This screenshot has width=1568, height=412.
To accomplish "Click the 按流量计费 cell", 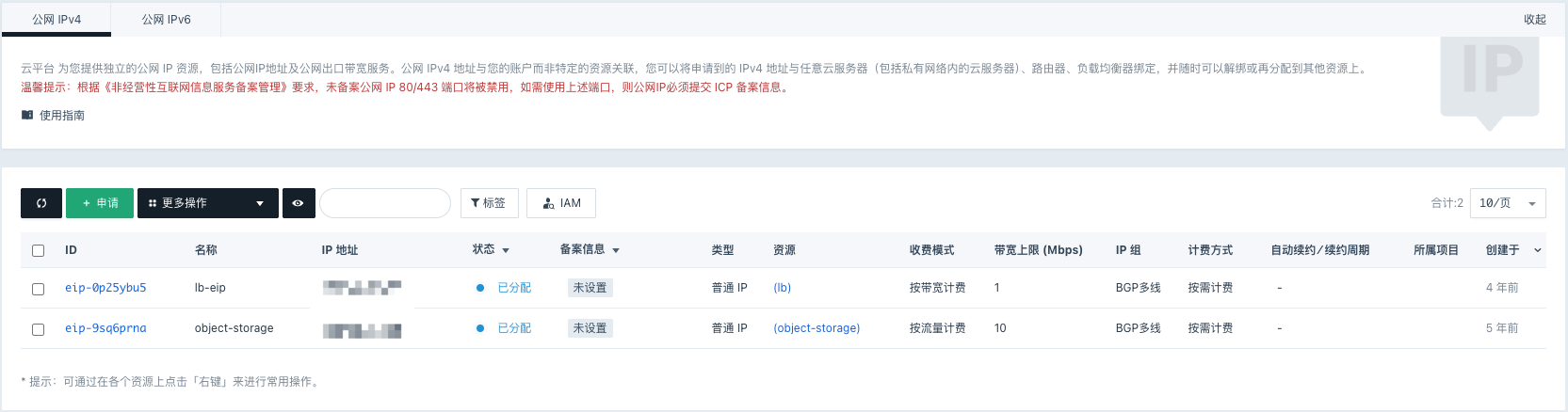I will 938,328.
